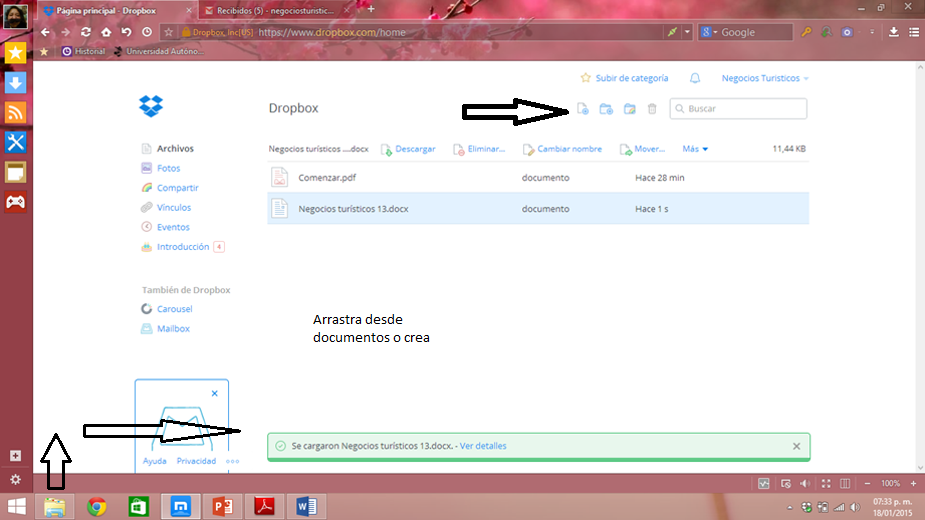Click the upload file icon in Dropbox toolbar

tap(583, 109)
